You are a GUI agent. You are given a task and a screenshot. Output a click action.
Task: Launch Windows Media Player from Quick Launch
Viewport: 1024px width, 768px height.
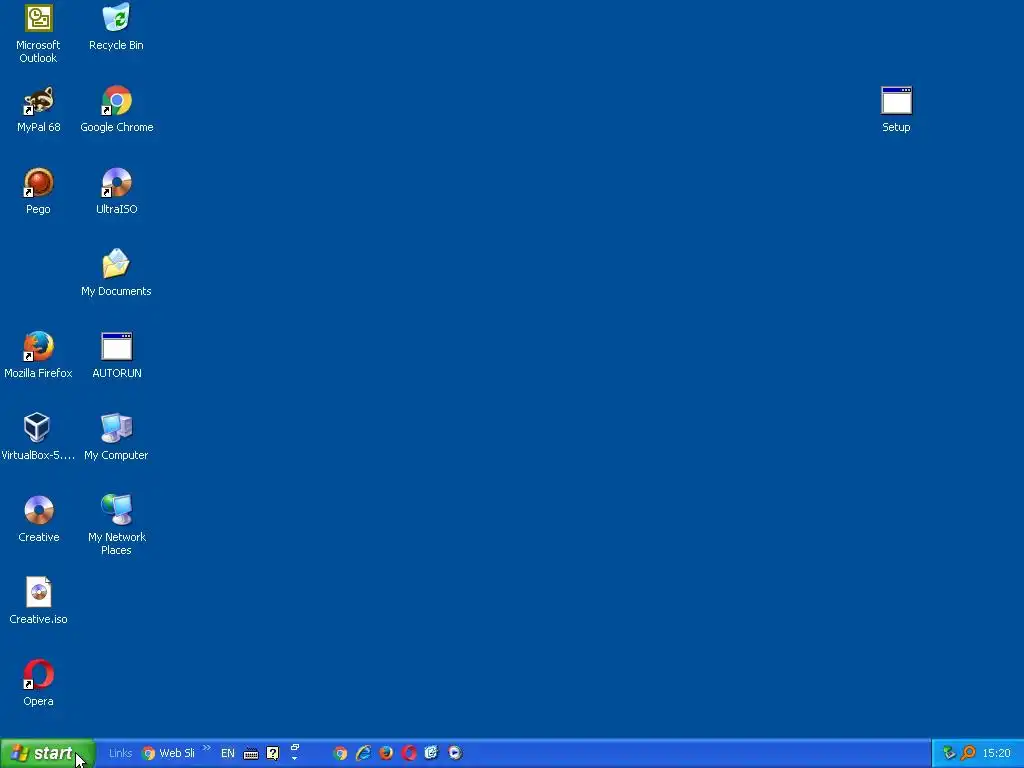point(455,753)
